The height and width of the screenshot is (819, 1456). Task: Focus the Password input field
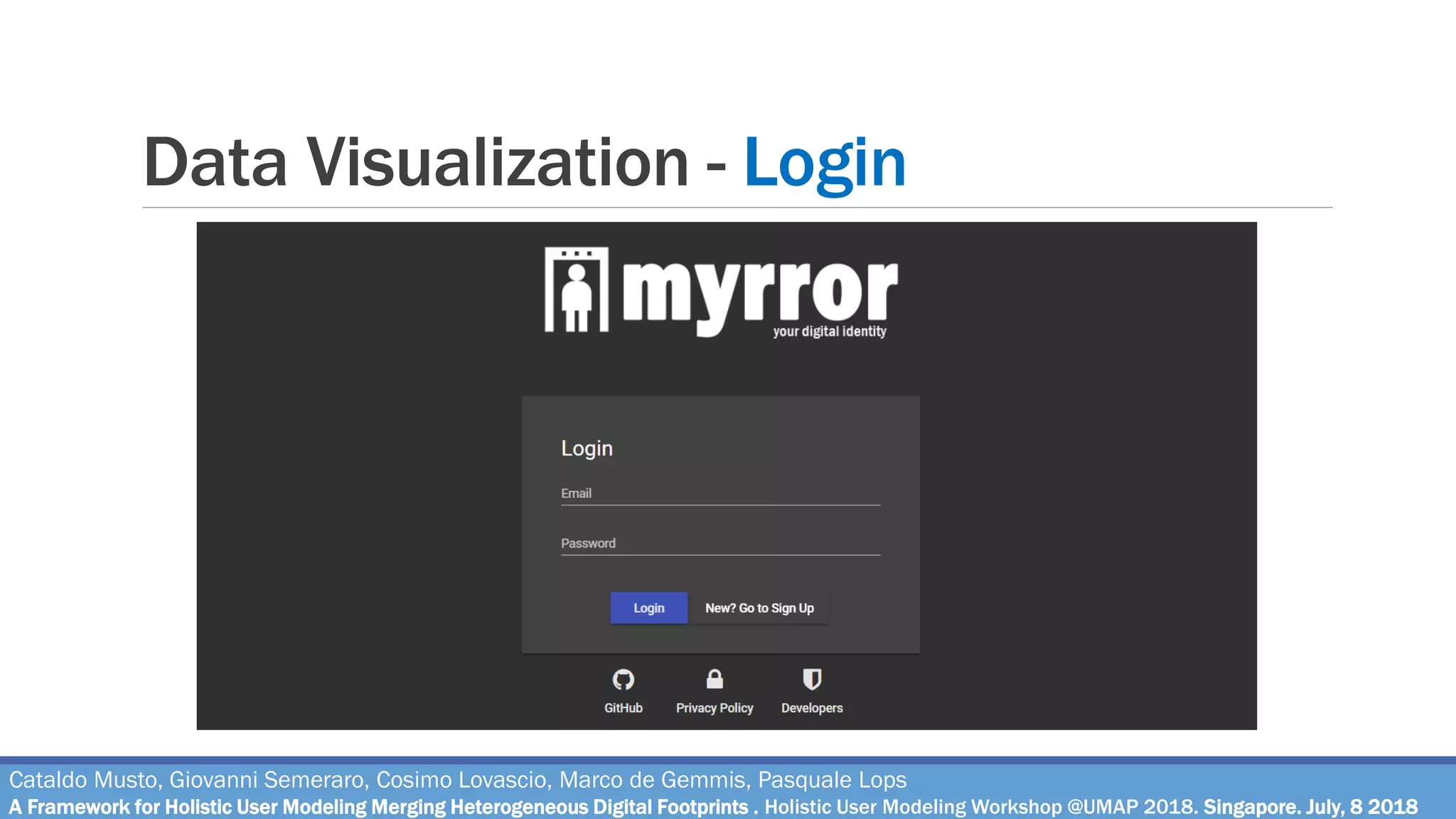pos(720,543)
